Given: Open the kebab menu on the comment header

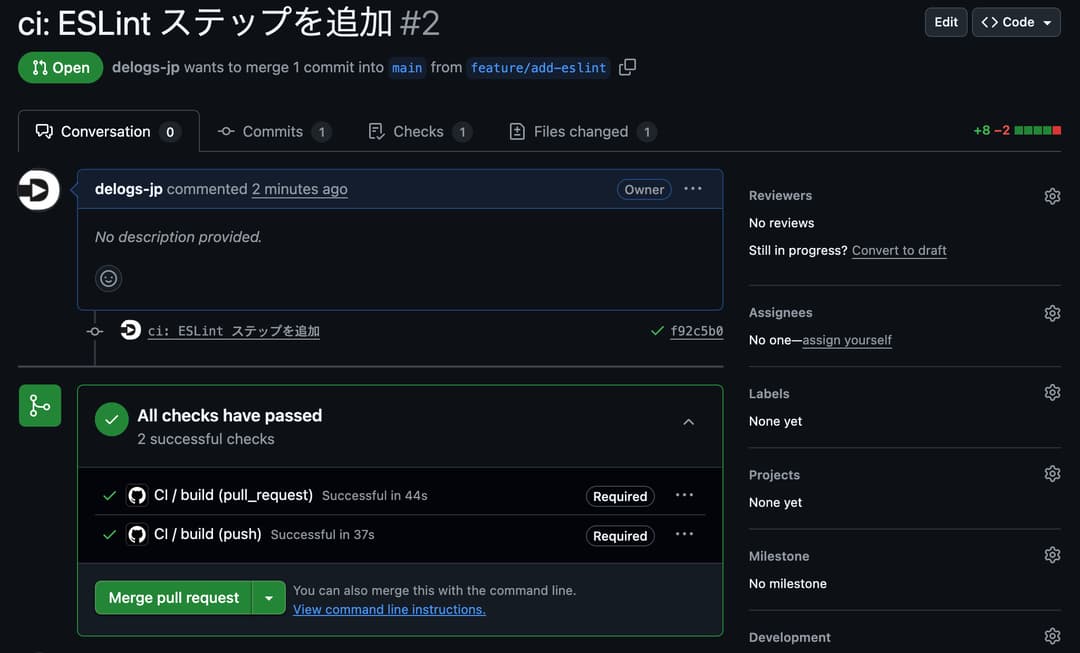Looking at the screenshot, I should [693, 188].
